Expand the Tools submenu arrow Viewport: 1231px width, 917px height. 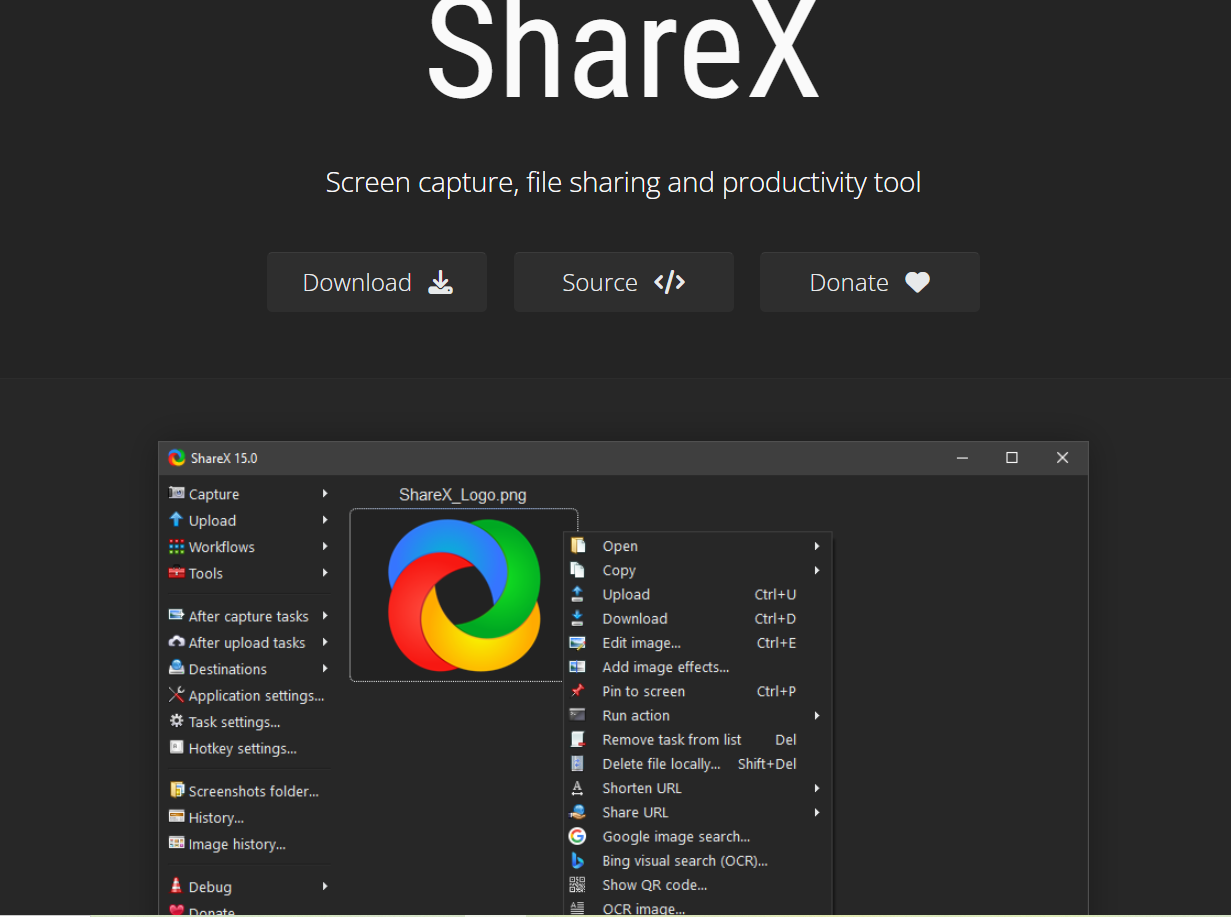(x=325, y=573)
